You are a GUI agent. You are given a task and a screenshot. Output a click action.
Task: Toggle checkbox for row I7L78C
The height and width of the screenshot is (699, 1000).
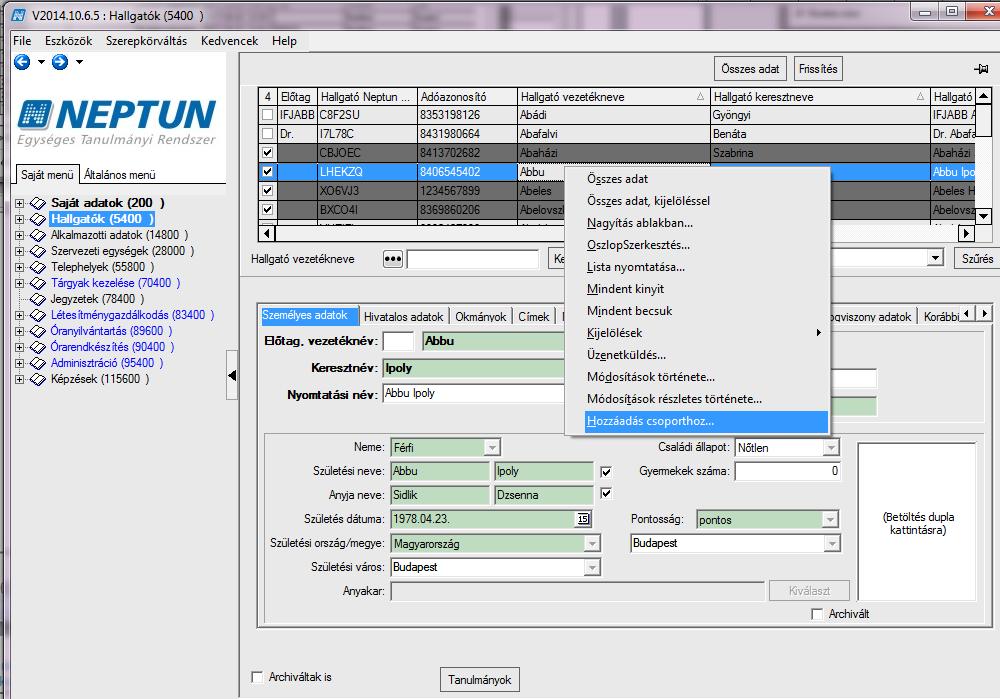[268, 134]
